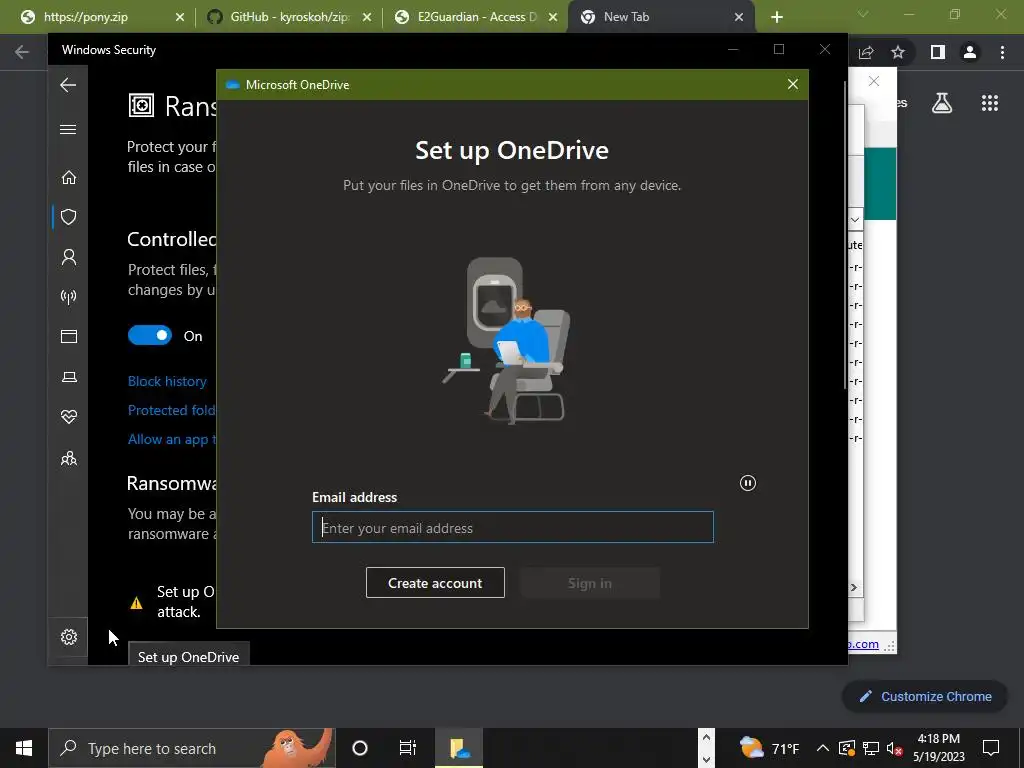Viewport: 1024px width, 768px height.
Task: Open the weather 71°F widget
Action: 769,748
